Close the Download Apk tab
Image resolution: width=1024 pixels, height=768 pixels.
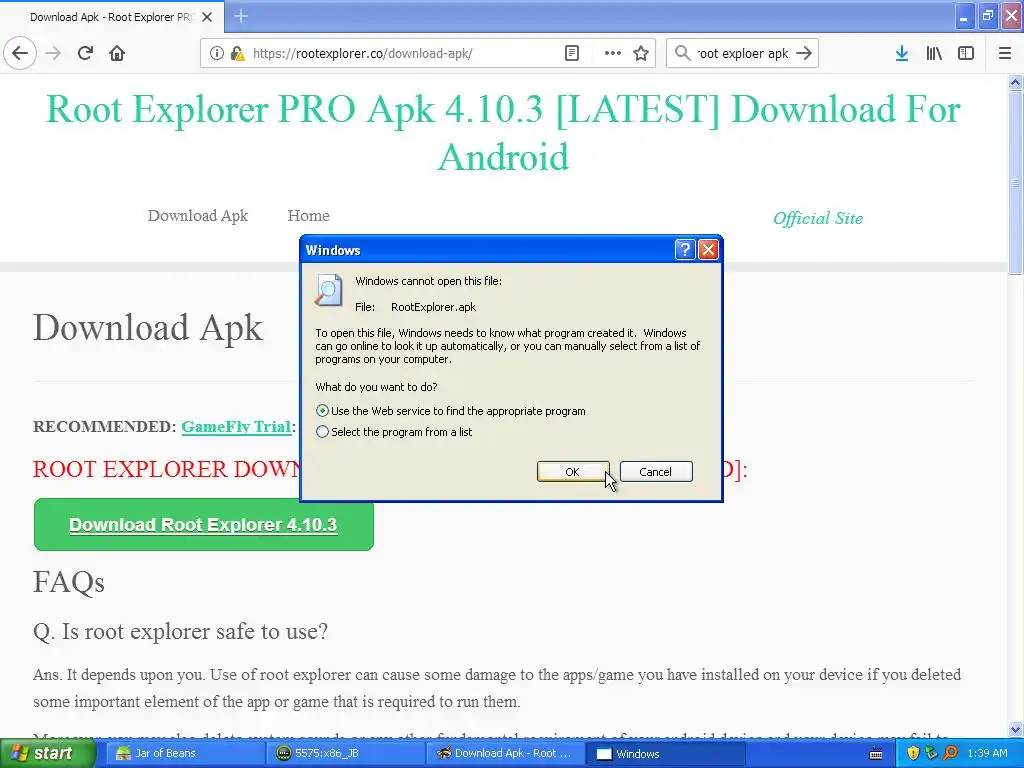coord(207,17)
